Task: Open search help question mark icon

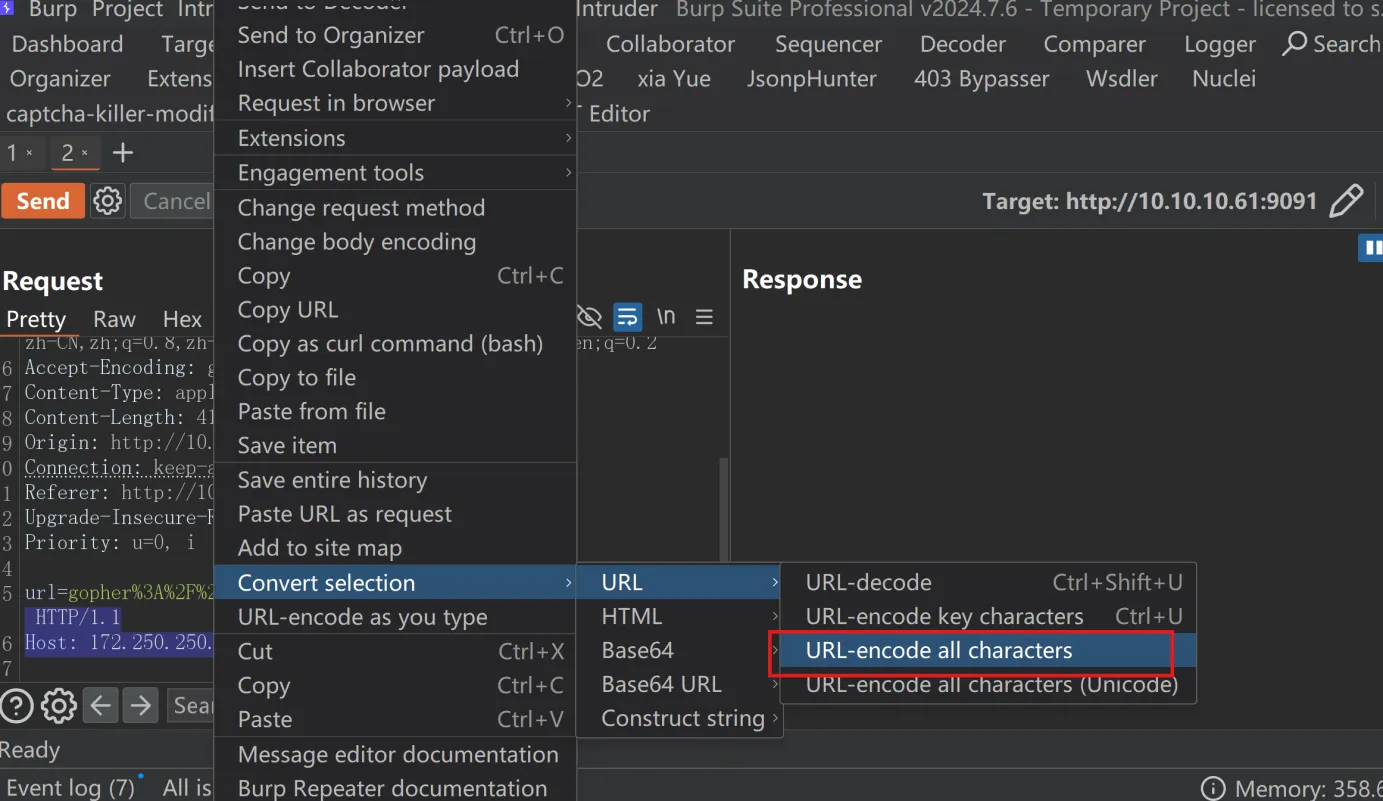Action: [17, 706]
